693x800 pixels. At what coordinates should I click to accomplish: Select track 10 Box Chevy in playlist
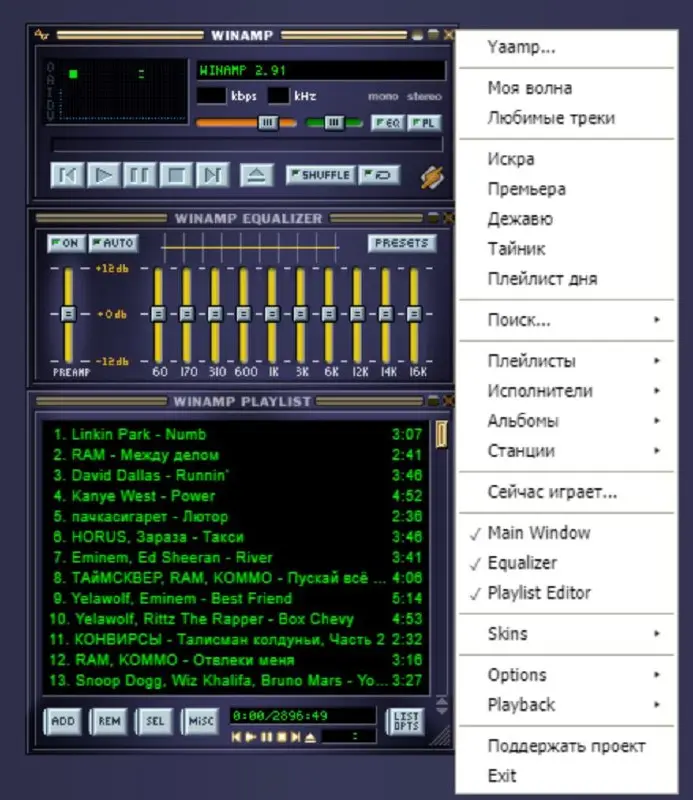pos(238,619)
